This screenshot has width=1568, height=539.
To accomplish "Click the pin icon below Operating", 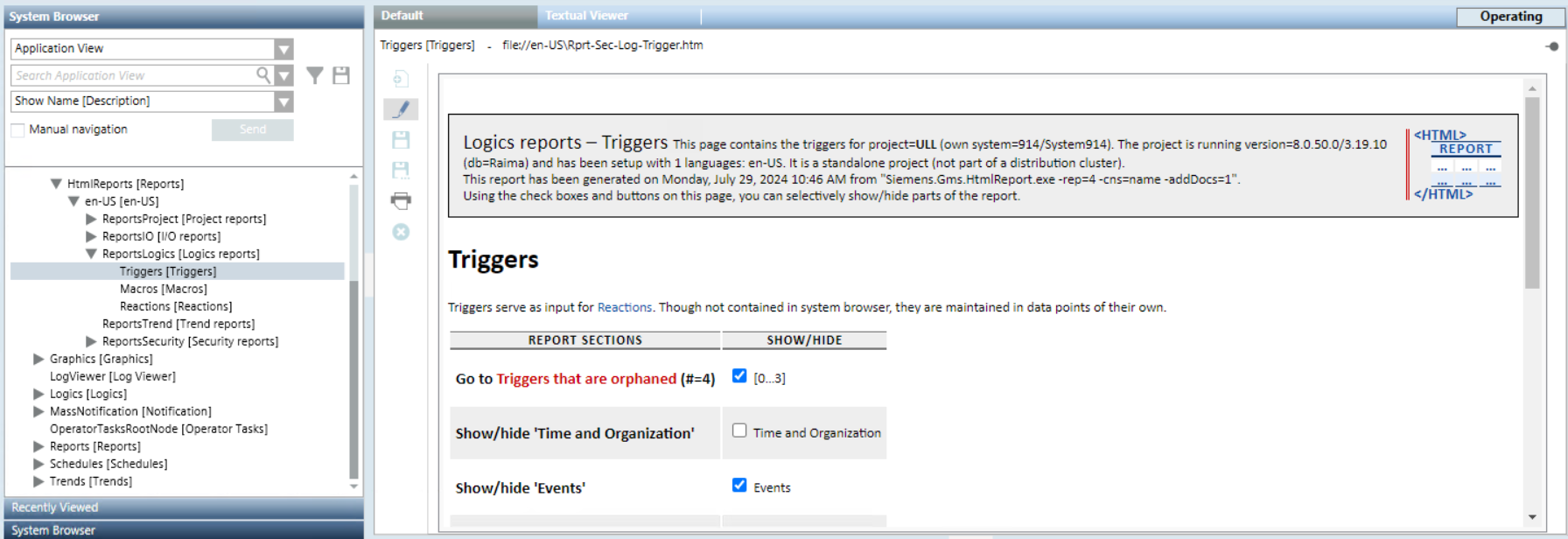I will 1551,46.
